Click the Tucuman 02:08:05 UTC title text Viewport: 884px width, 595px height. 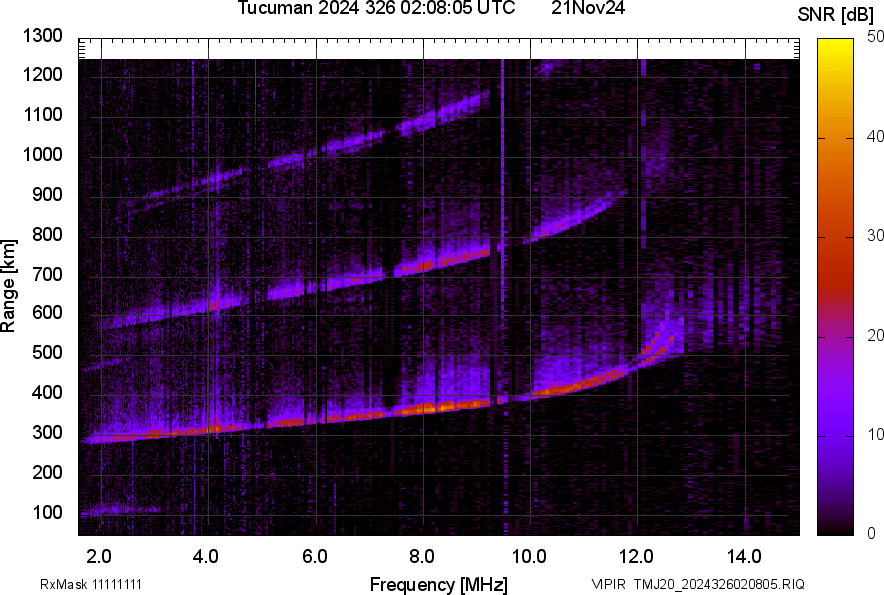tap(376, 9)
